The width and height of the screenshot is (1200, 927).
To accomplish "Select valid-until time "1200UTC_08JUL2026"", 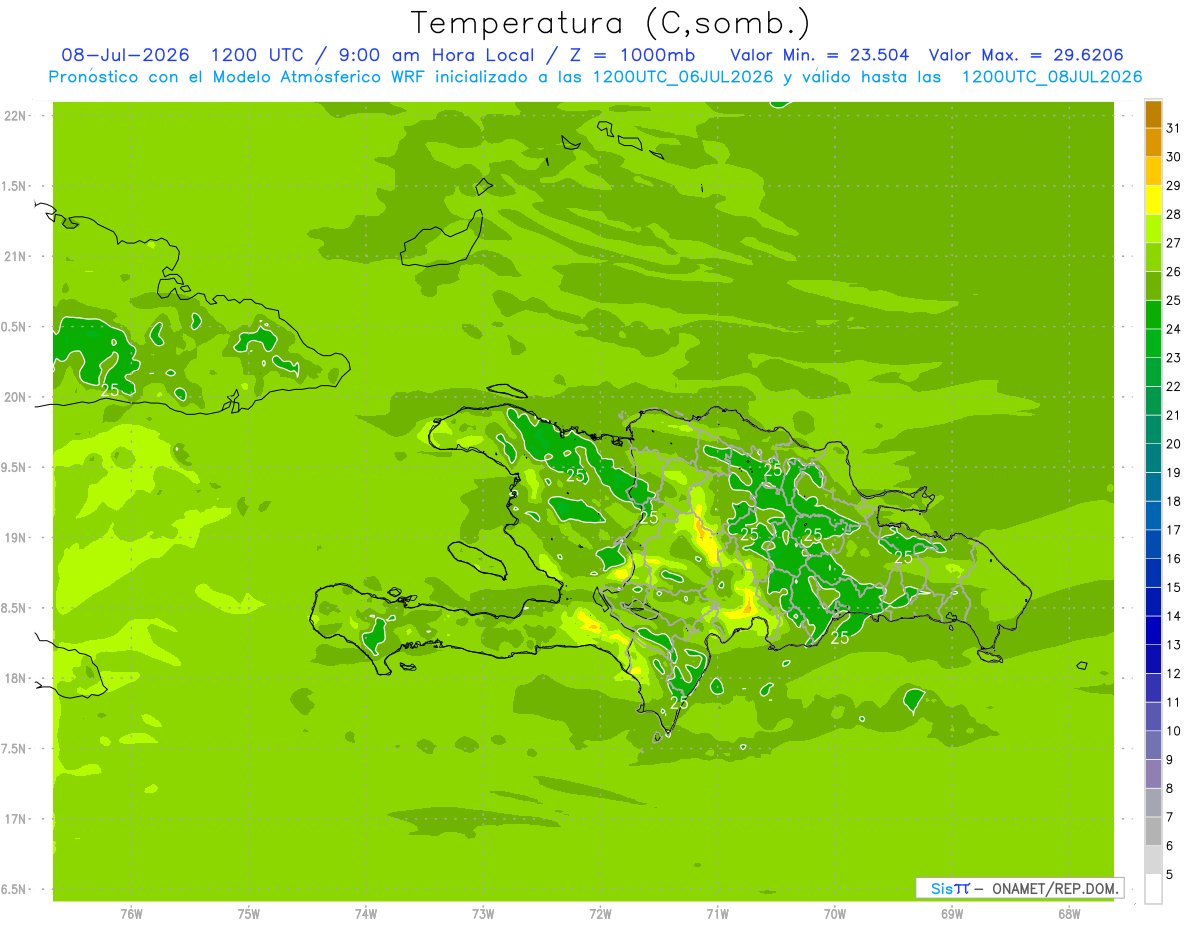I will [x=1052, y=77].
